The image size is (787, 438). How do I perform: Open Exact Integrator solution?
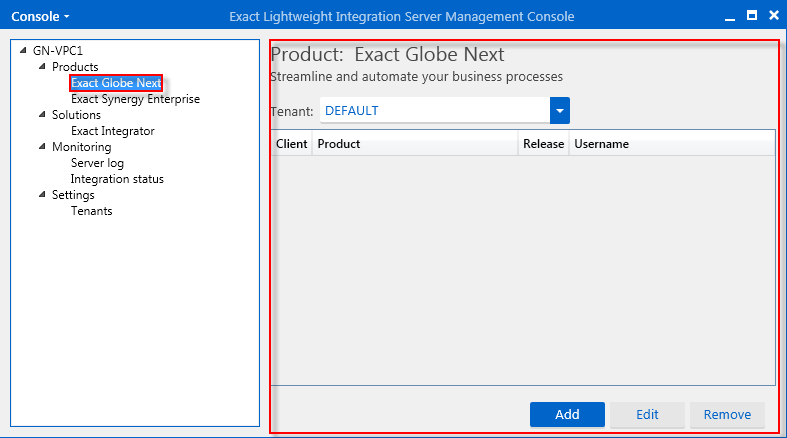(112, 131)
